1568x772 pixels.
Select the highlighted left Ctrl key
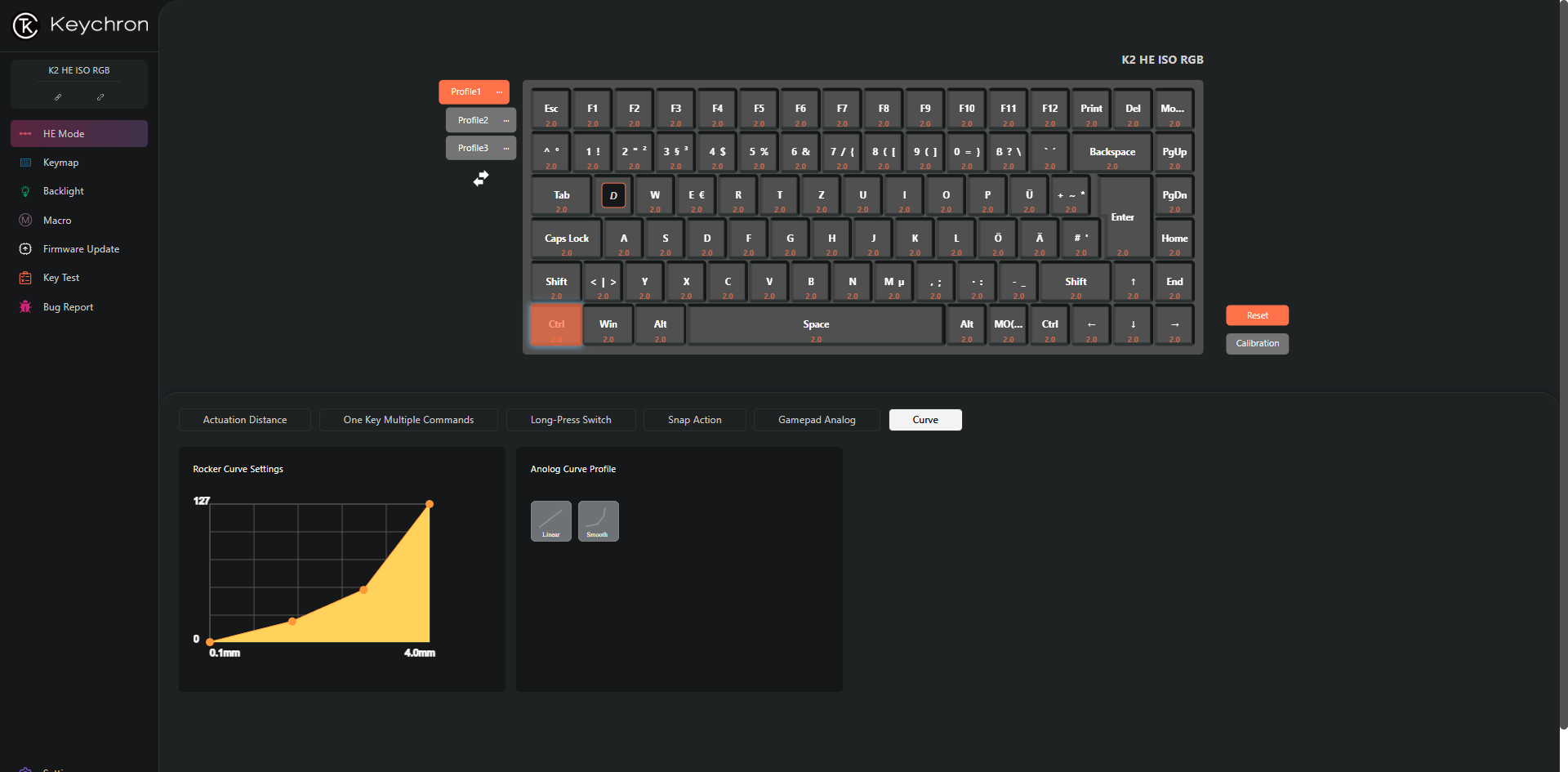[556, 325]
